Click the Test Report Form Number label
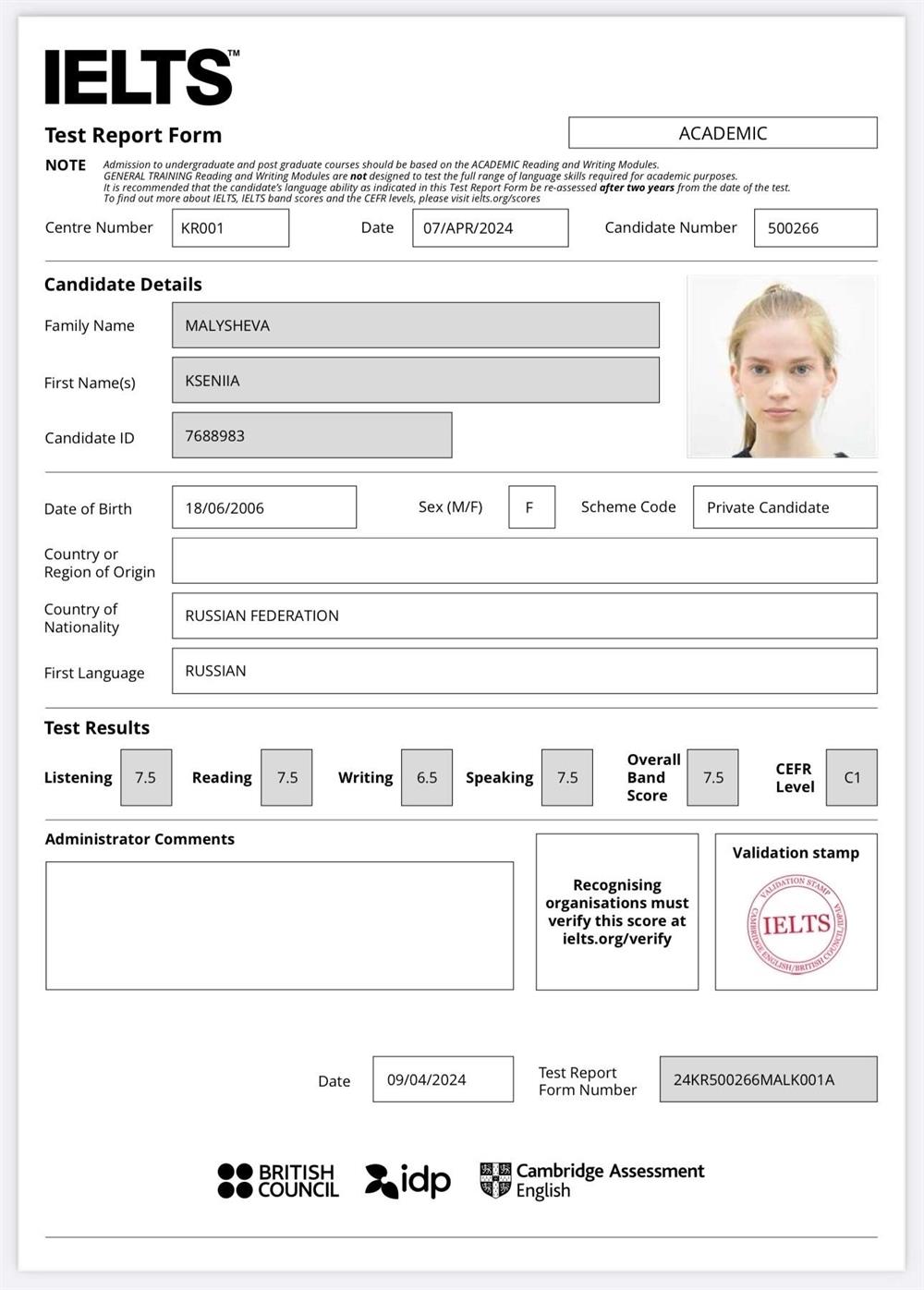924x1290 pixels. 588,1081
